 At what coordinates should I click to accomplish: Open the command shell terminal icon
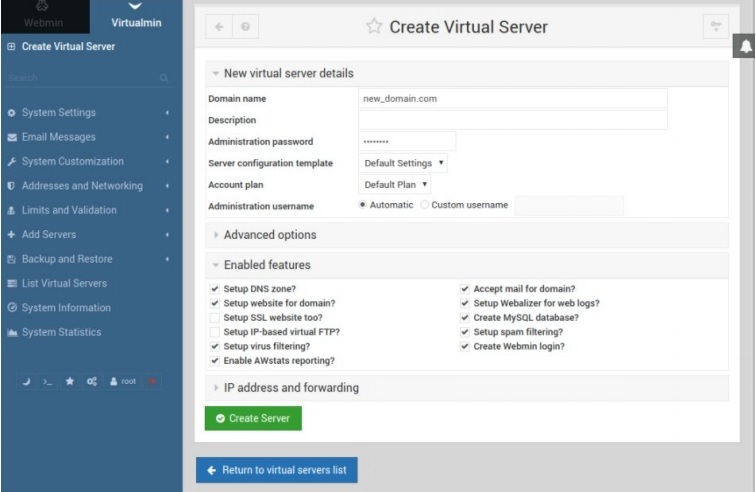[47, 382]
